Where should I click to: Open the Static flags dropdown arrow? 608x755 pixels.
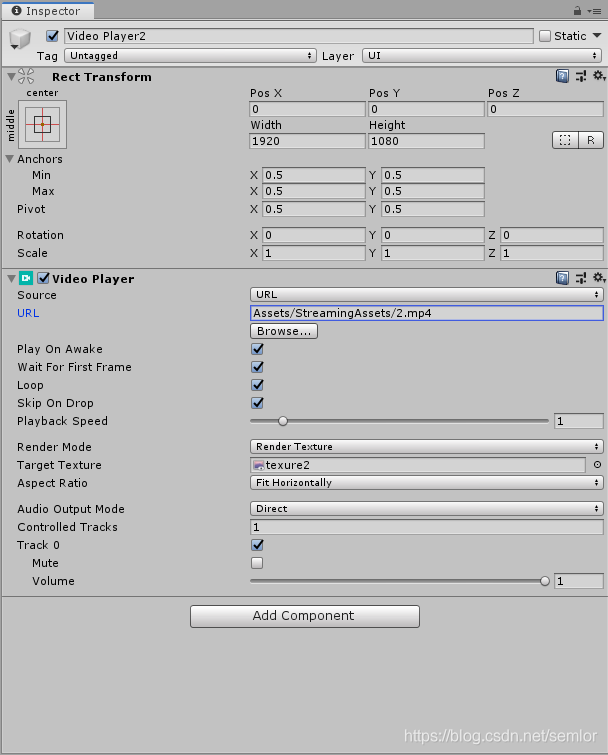[597, 36]
